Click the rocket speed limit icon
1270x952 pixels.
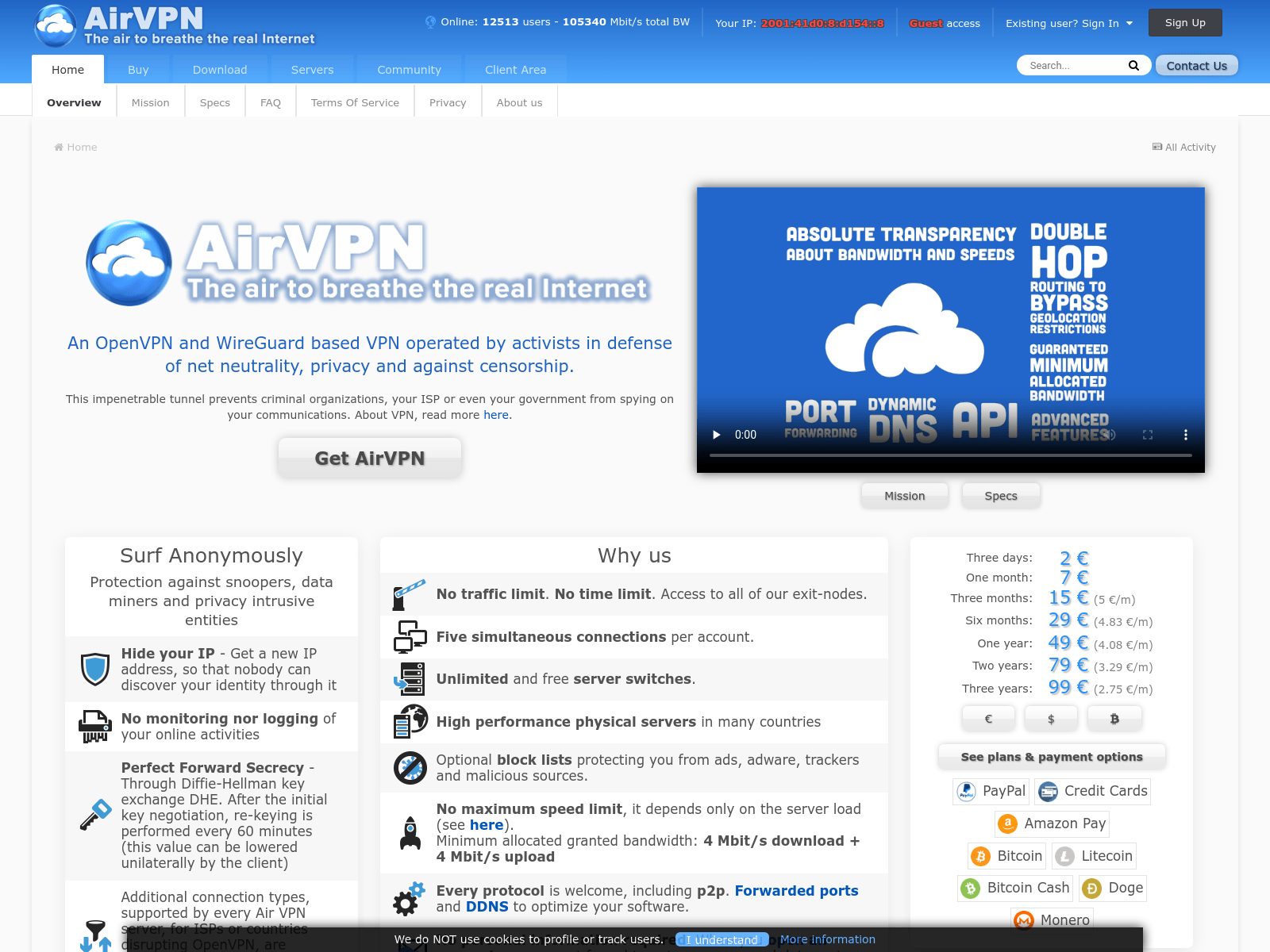point(410,832)
